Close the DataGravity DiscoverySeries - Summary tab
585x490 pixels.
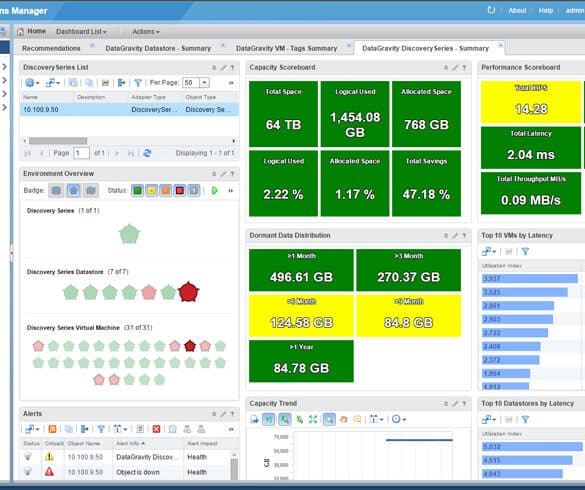point(500,46)
